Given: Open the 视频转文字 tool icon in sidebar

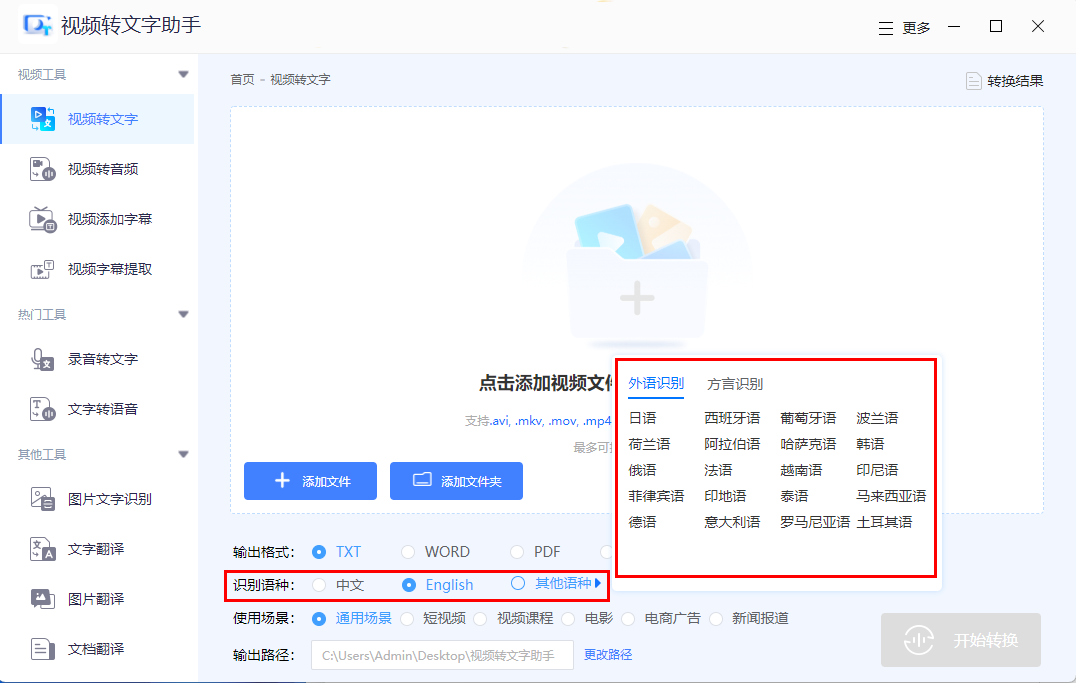Looking at the screenshot, I should [43, 119].
